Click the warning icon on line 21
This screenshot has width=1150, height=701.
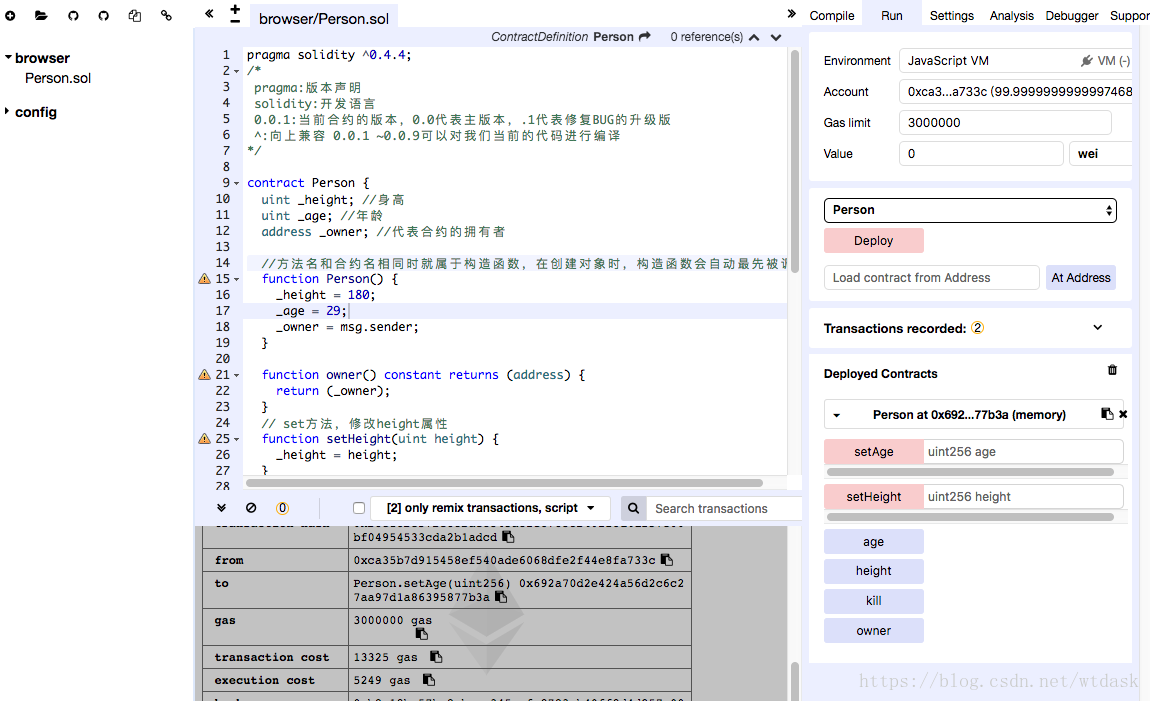point(205,375)
